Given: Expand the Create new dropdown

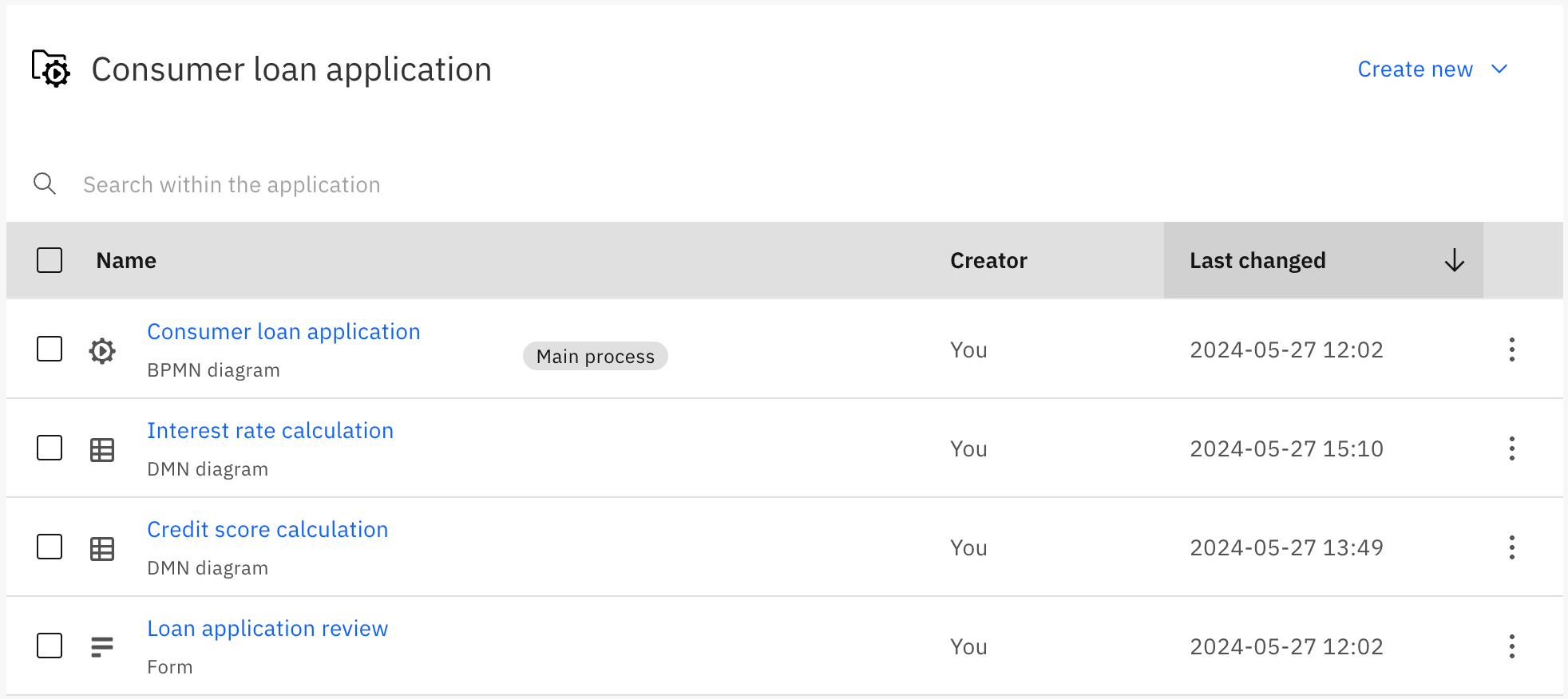Looking at the screenshot, I should click(x=1432, y=69).
